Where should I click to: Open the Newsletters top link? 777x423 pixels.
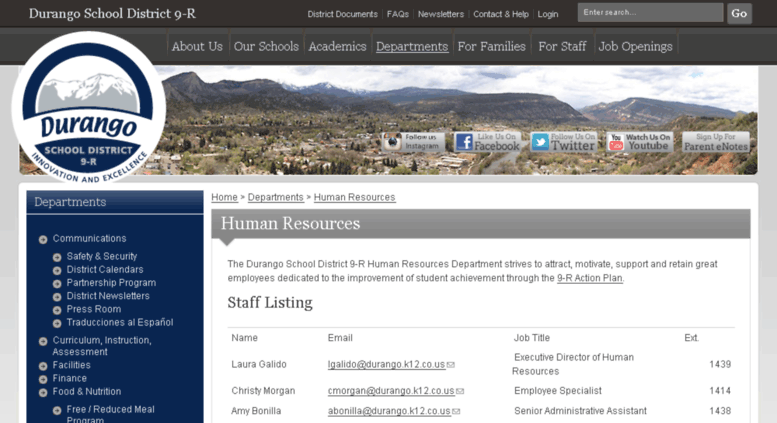(441, 14)
